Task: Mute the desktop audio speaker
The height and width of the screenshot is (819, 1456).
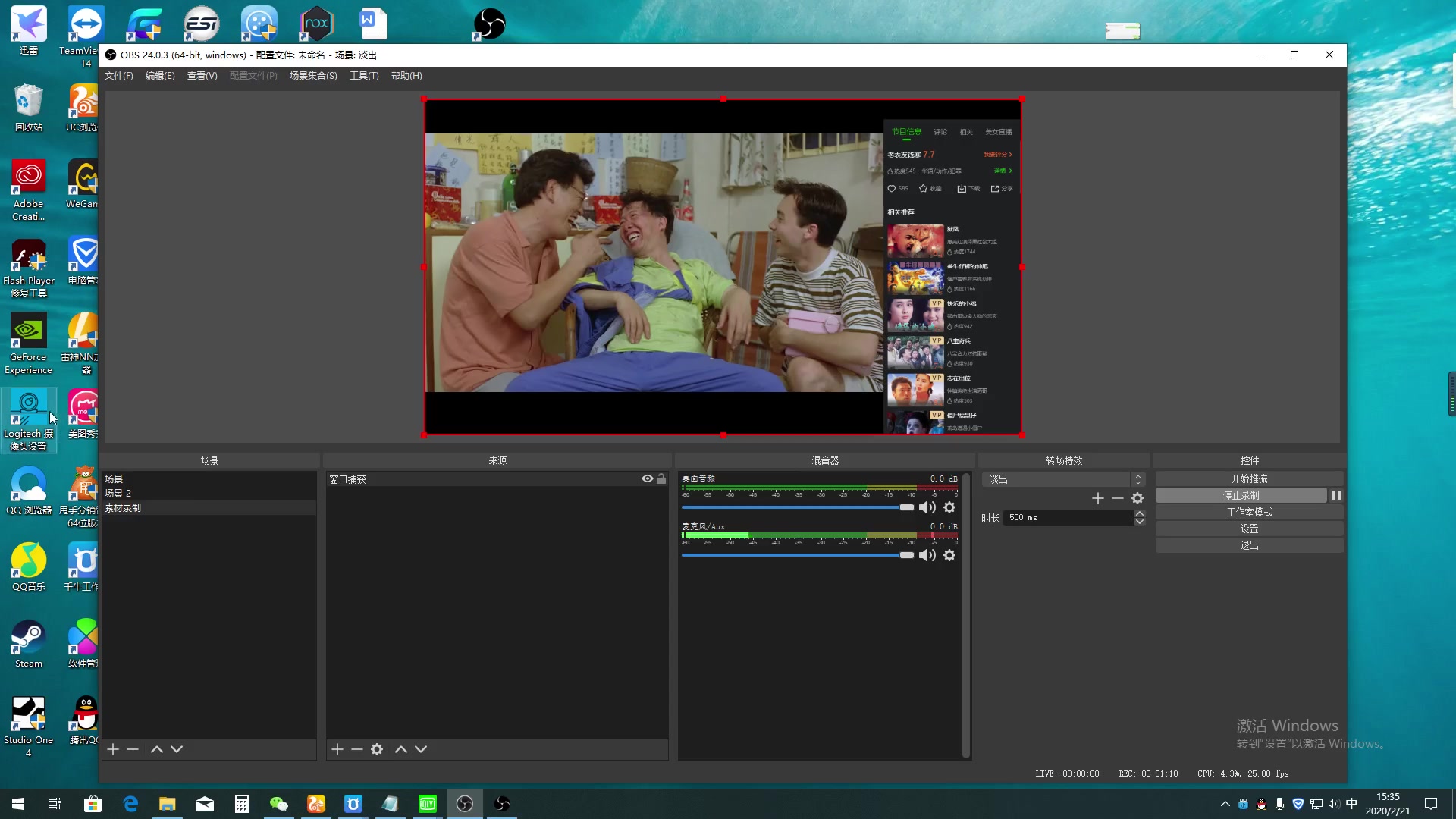Action: [927, 507]
